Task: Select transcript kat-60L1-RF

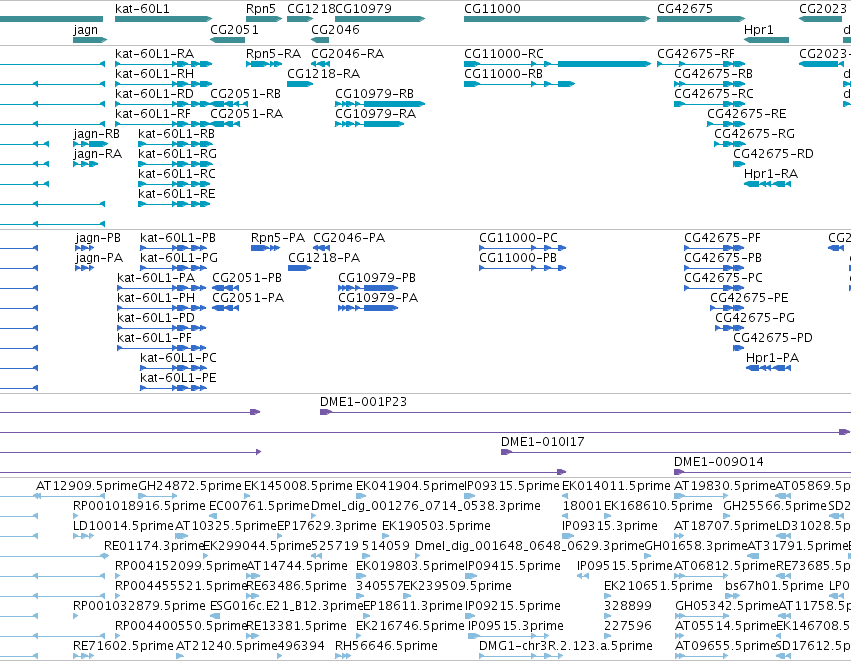Action: (x=163, y=124)
